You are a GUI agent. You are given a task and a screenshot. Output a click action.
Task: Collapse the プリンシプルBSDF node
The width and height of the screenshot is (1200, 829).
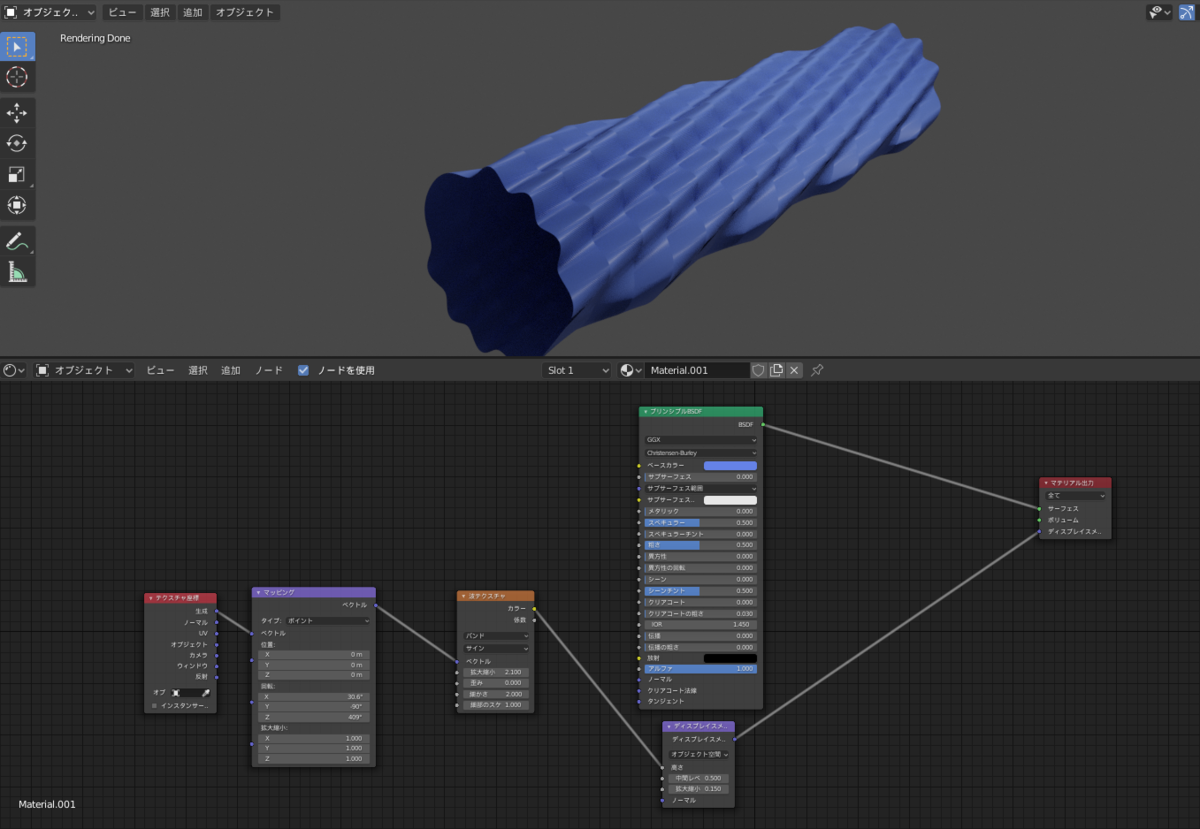pyautogui.click(x=645, y=411)
